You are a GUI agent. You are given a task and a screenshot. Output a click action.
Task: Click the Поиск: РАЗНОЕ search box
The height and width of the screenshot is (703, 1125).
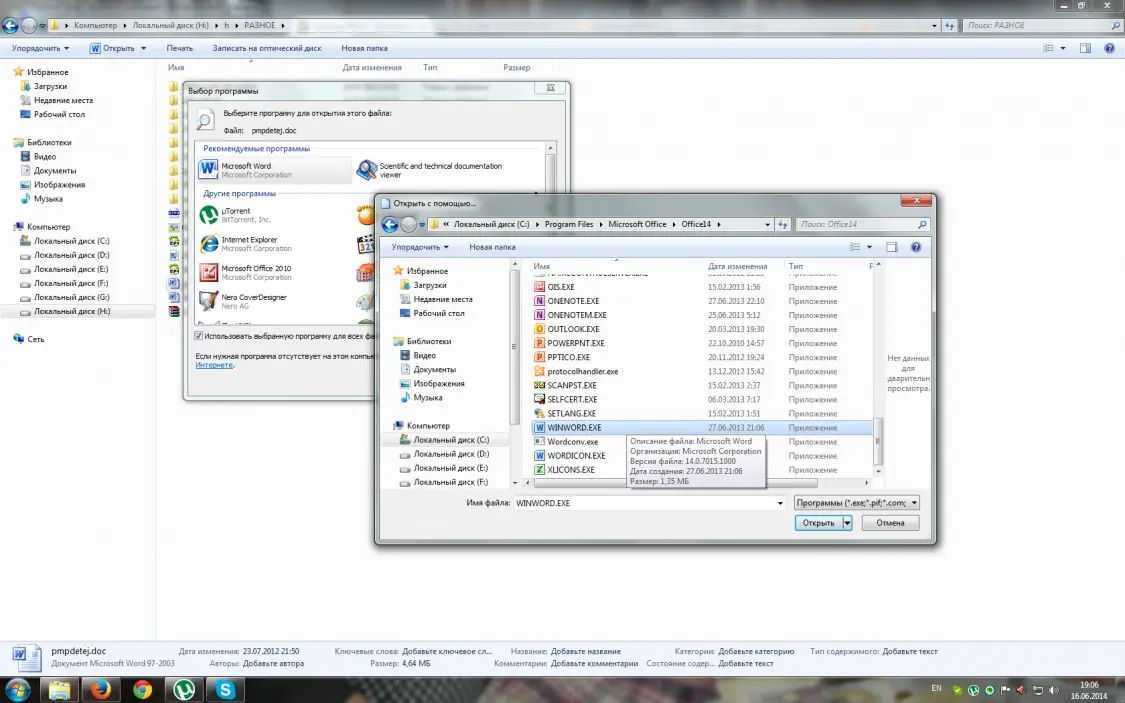[1040, 25]
